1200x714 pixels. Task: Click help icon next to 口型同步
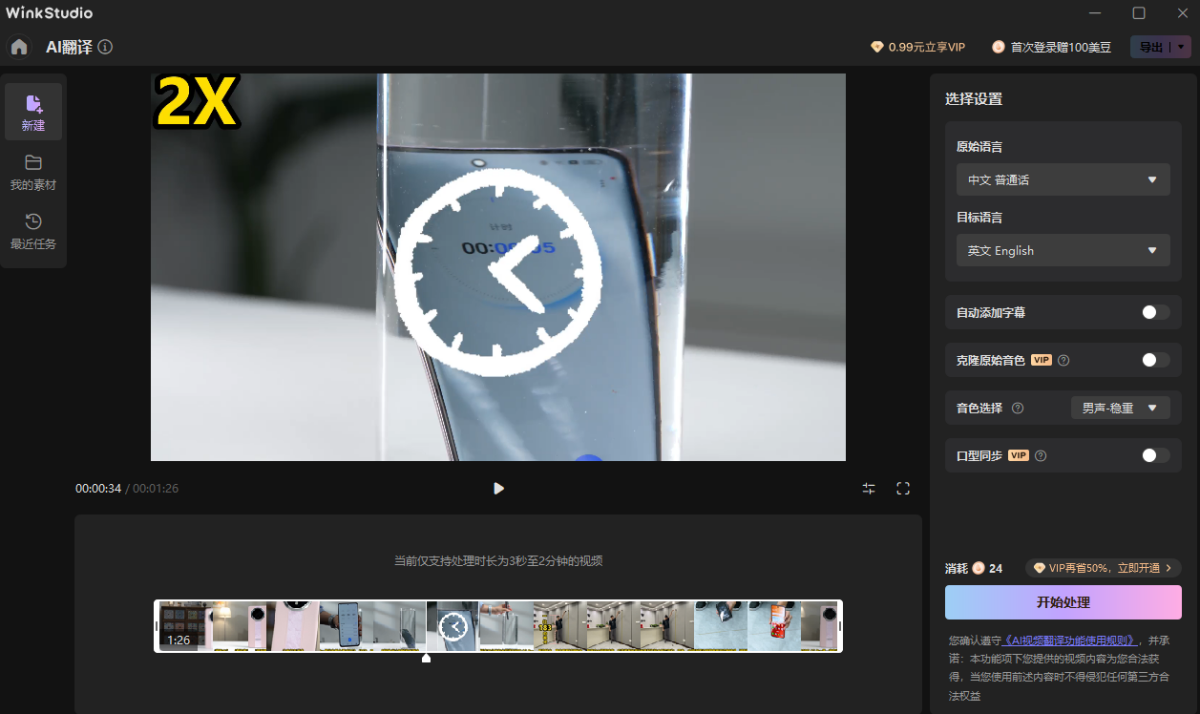coord(1041,455)
